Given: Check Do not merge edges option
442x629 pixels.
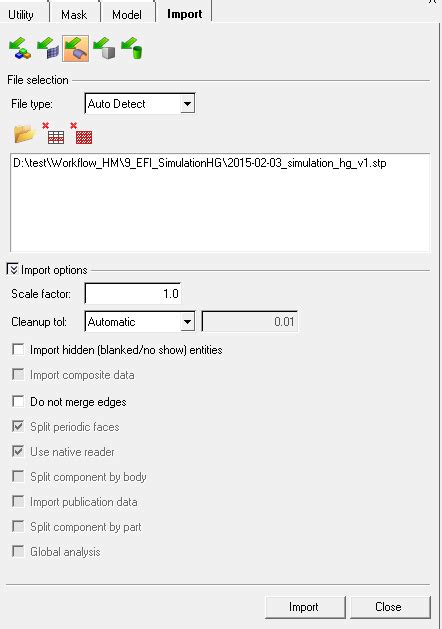Looking at the screenshot, I should click(18, 401).
